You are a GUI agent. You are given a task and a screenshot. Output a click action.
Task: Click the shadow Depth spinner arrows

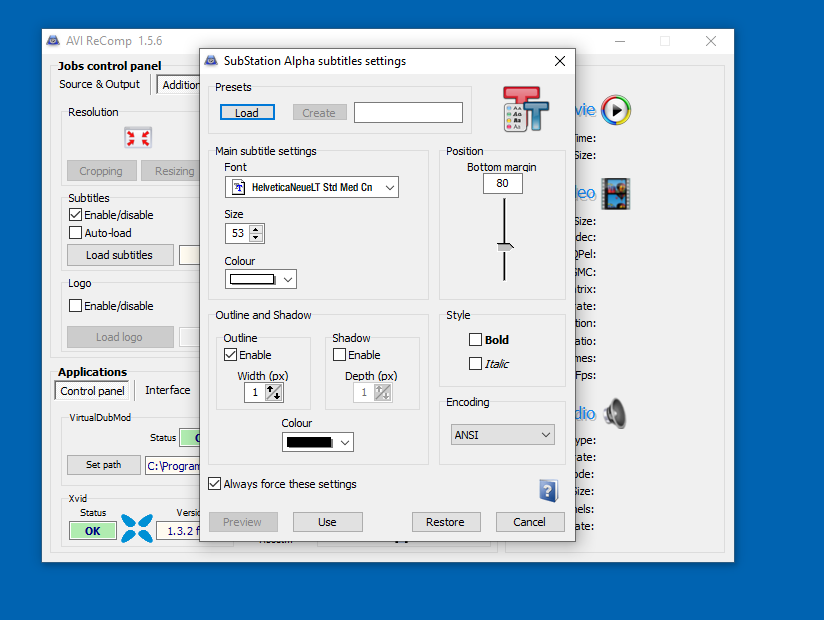383,392
